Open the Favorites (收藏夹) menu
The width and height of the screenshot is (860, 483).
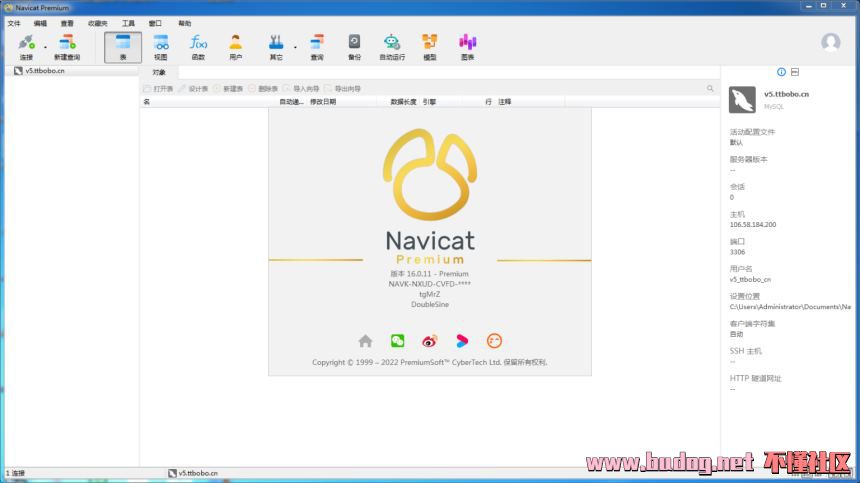pos(98,23)
